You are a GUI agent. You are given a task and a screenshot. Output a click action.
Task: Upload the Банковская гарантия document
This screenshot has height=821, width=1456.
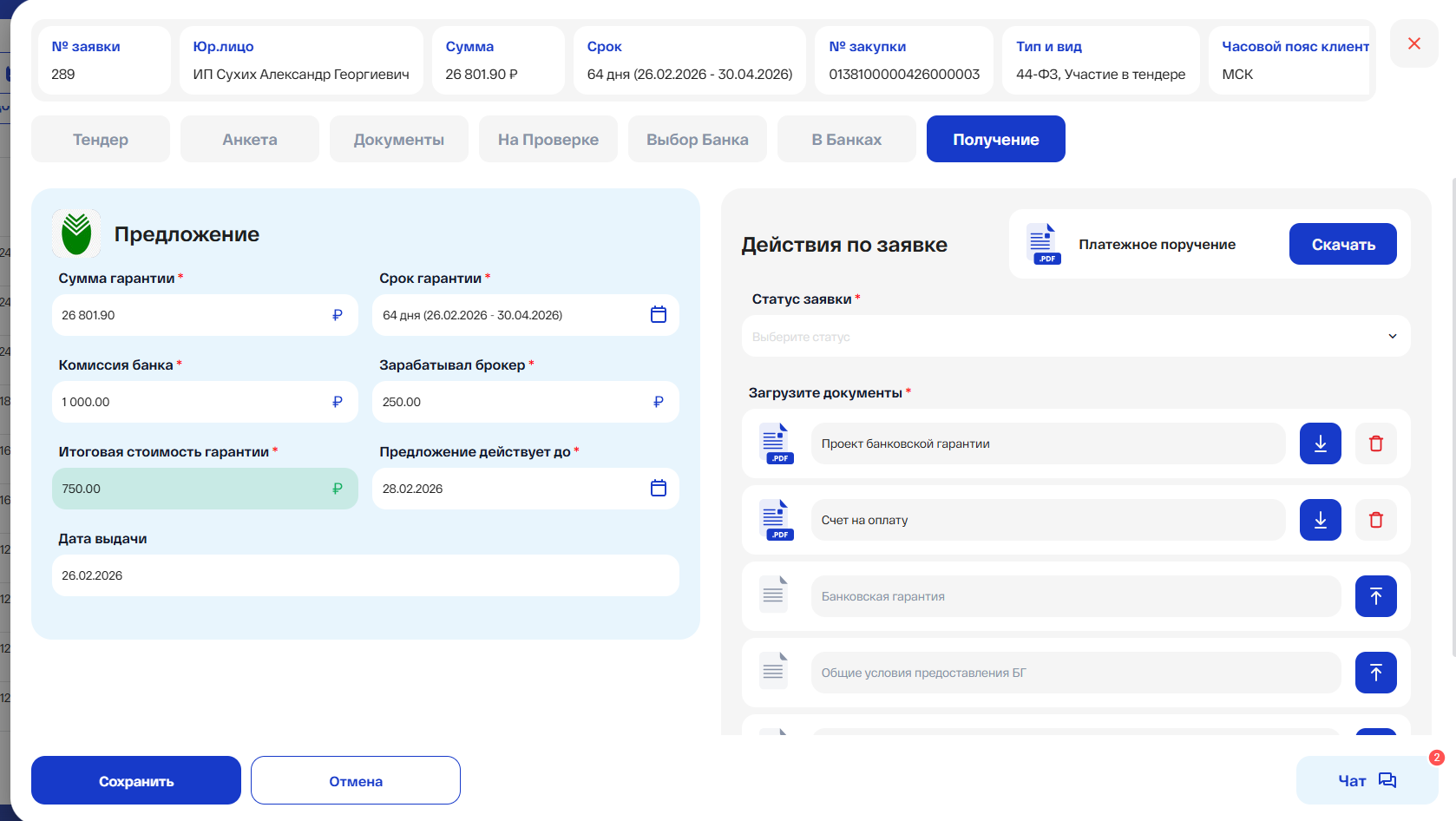[x=1376, y=596]
